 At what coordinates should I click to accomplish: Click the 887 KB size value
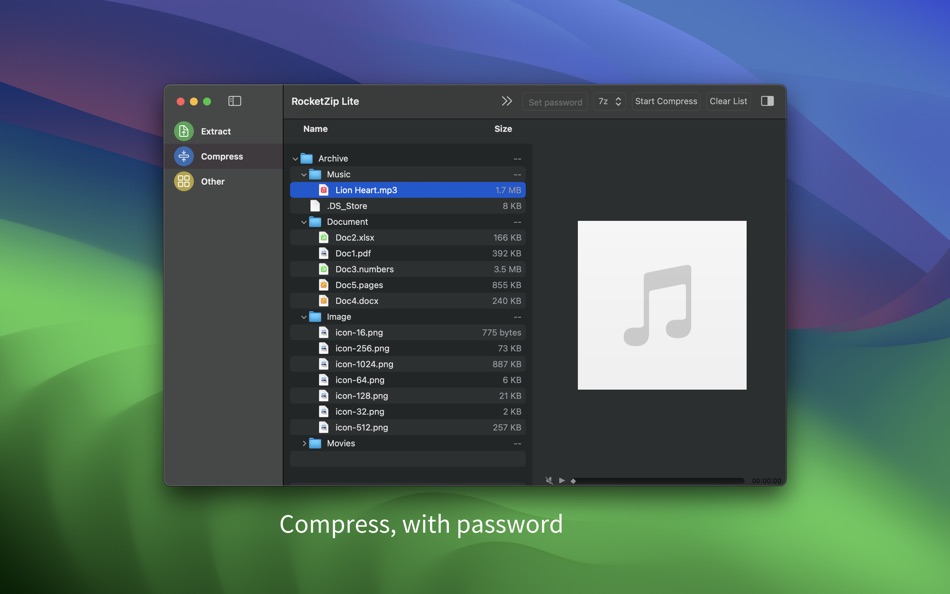pos(507,364)
